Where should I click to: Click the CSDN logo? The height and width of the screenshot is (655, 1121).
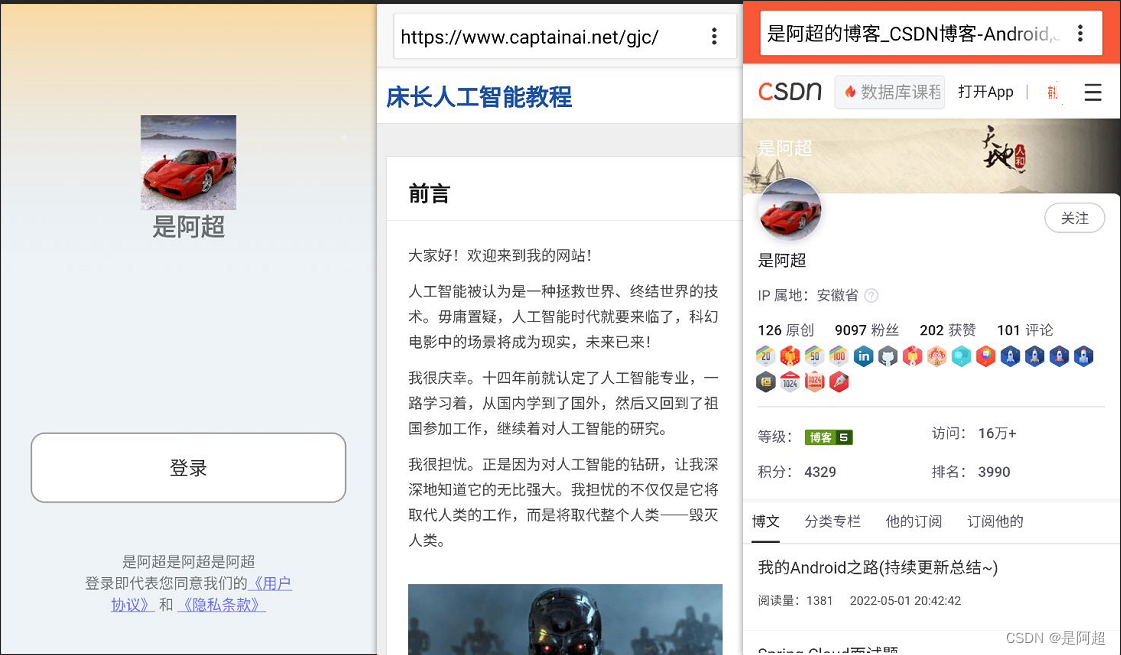[x=789, y=92]
